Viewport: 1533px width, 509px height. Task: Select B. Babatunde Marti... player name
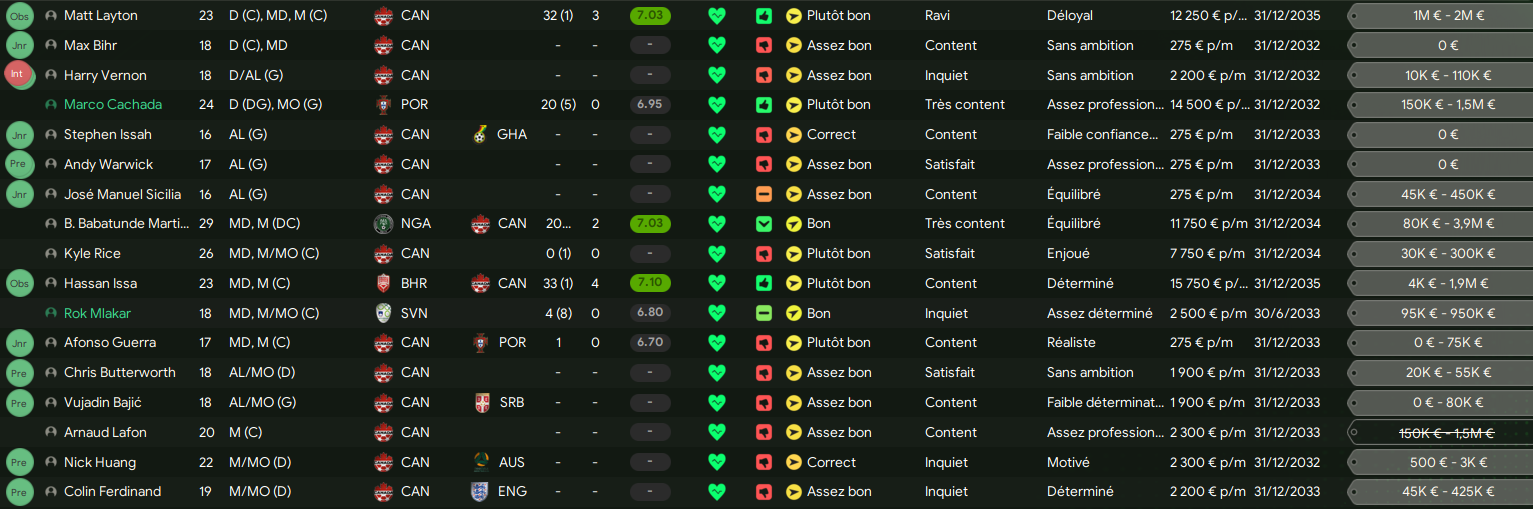126,223
